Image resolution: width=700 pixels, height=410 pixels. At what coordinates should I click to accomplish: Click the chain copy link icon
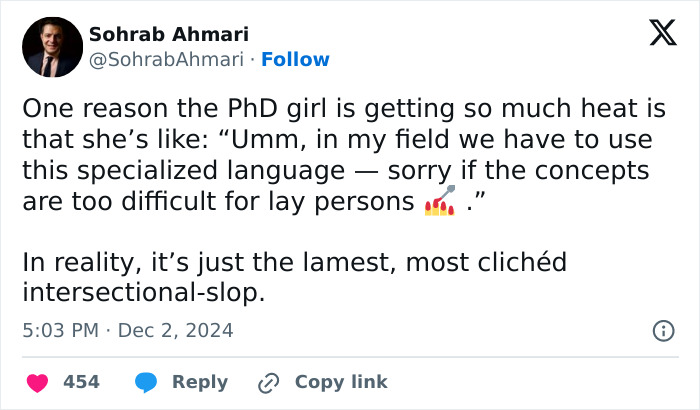click(x=268, y=382)
